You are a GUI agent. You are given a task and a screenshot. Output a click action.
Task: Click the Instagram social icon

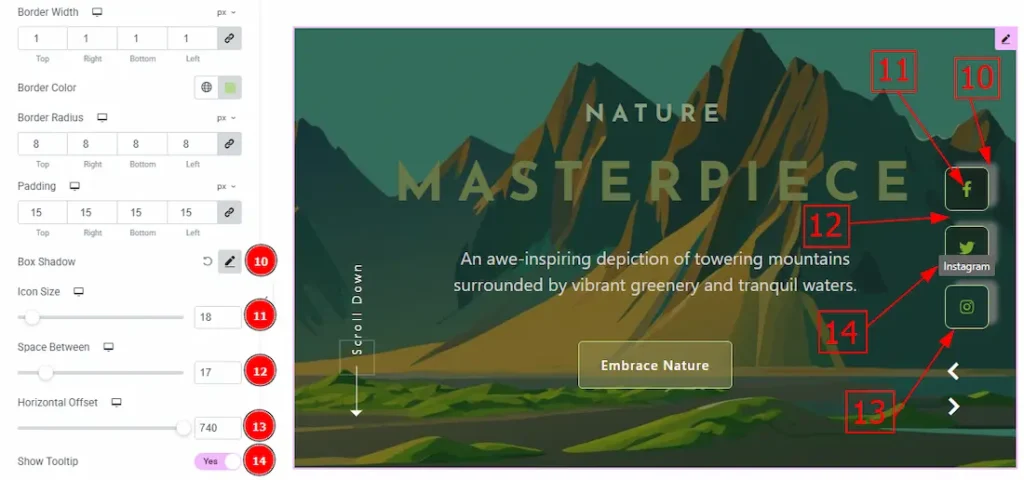[967, 306]
